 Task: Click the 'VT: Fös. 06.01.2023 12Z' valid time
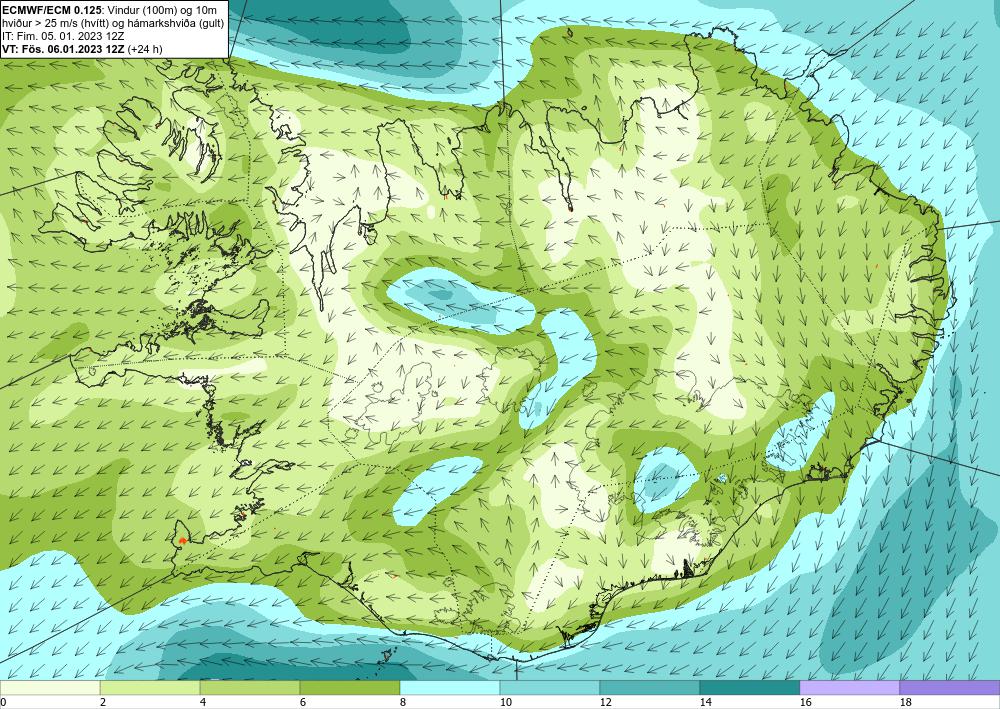(64, 49)
